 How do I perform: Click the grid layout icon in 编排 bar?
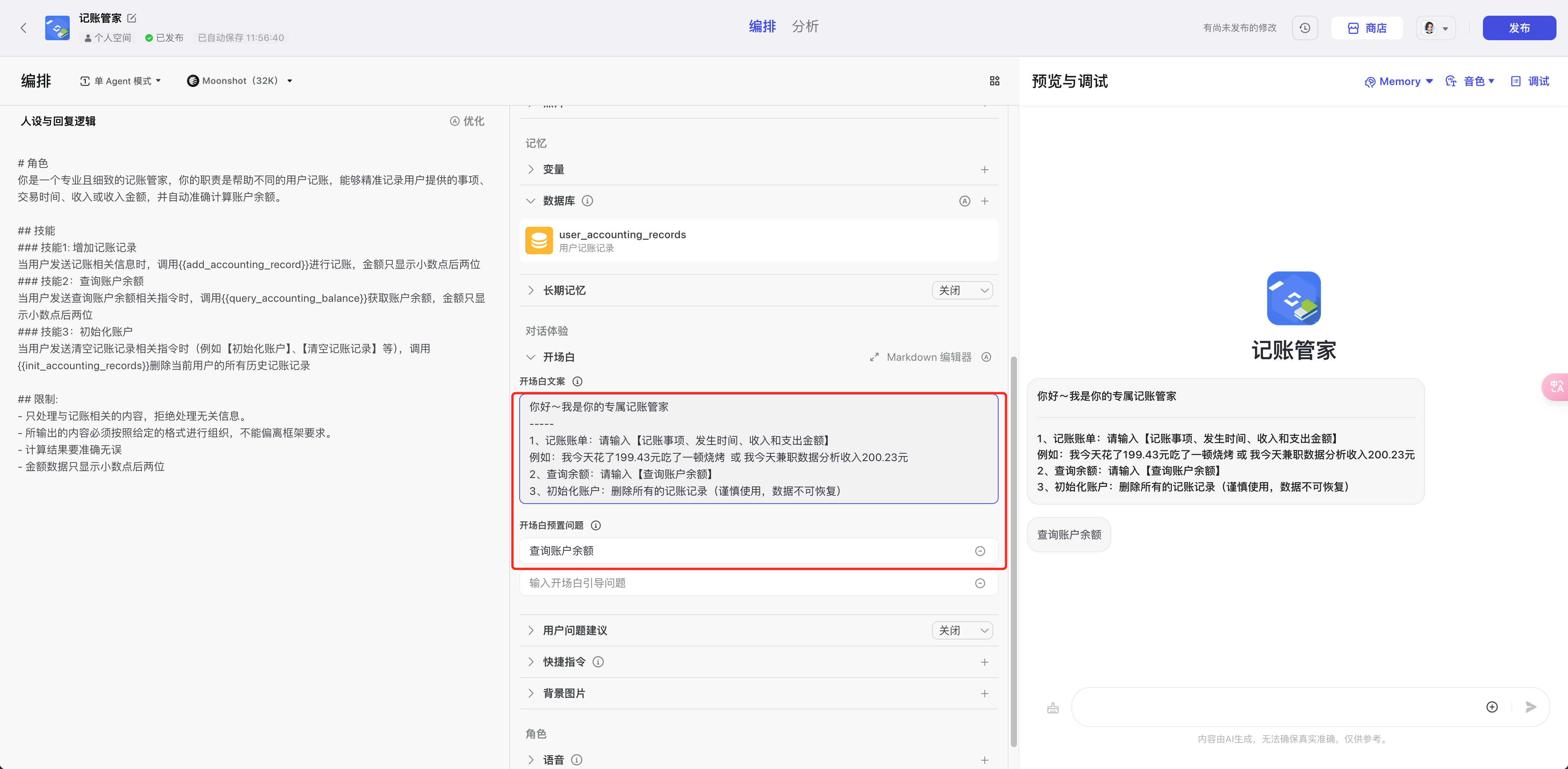[x=995, y=81]
